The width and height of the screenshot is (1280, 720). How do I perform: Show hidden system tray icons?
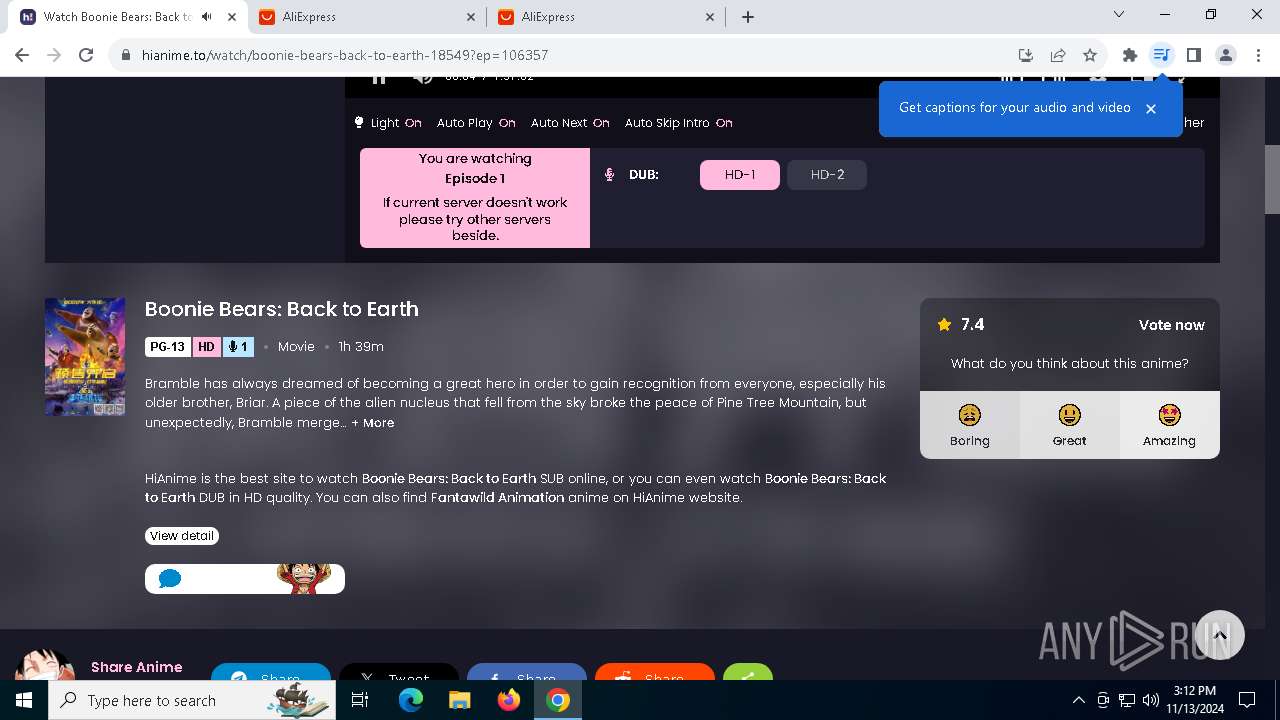(1078, 700)
